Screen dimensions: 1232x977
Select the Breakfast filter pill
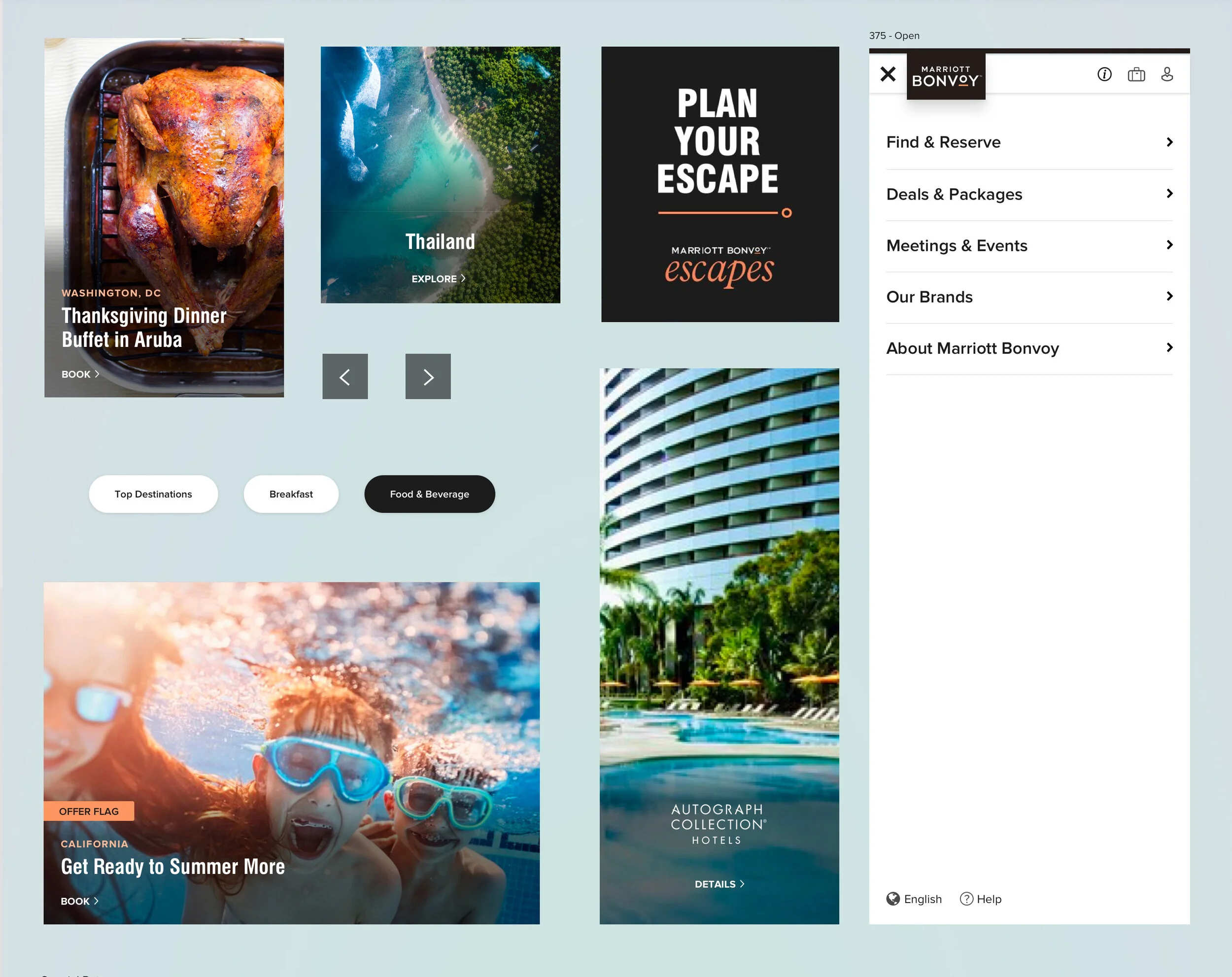[291, 494]
